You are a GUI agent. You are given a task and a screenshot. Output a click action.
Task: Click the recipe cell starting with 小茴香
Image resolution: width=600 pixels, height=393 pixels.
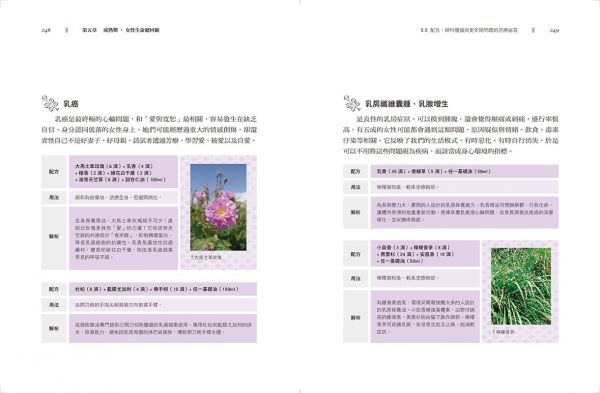pos(425,254)
